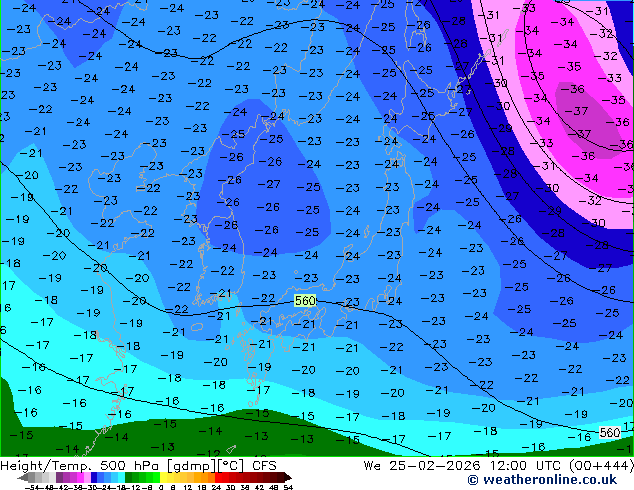Click the 'Height/Temp. 500 hPa' title text
Image resolution: width=634 pixels, height=490 pixels.
(x=80, y=466)
